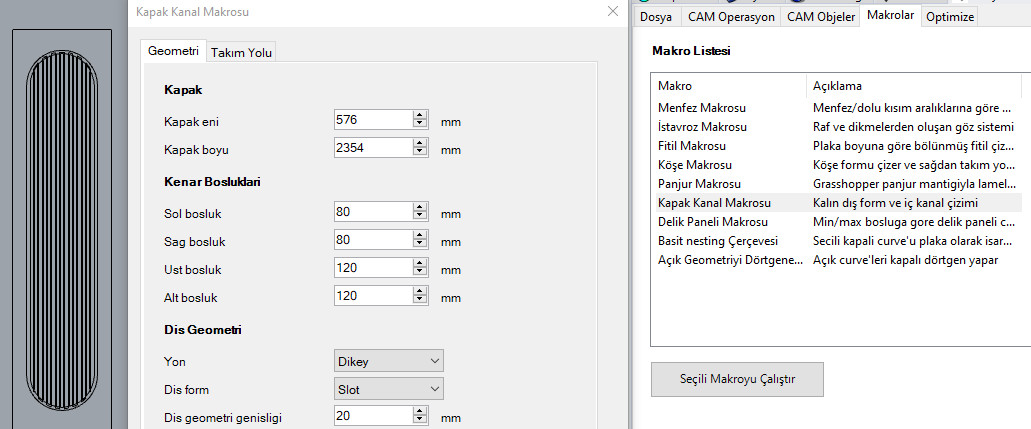
Task: Increase Kapak boyu with up arrow
Action: 420,143
